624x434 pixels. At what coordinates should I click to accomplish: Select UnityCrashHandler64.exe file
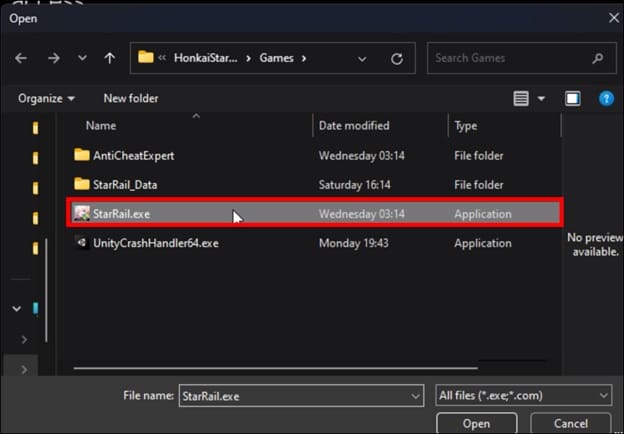314,243
